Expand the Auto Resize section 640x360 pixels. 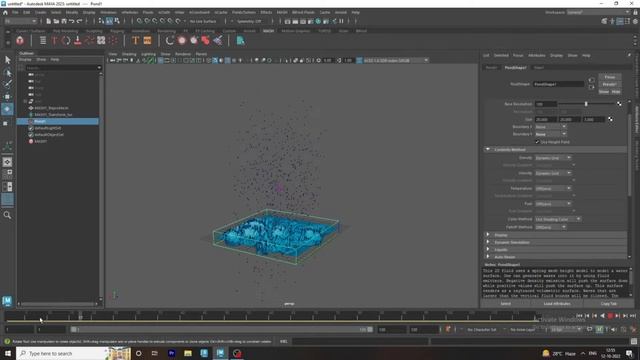coord(488,257)
